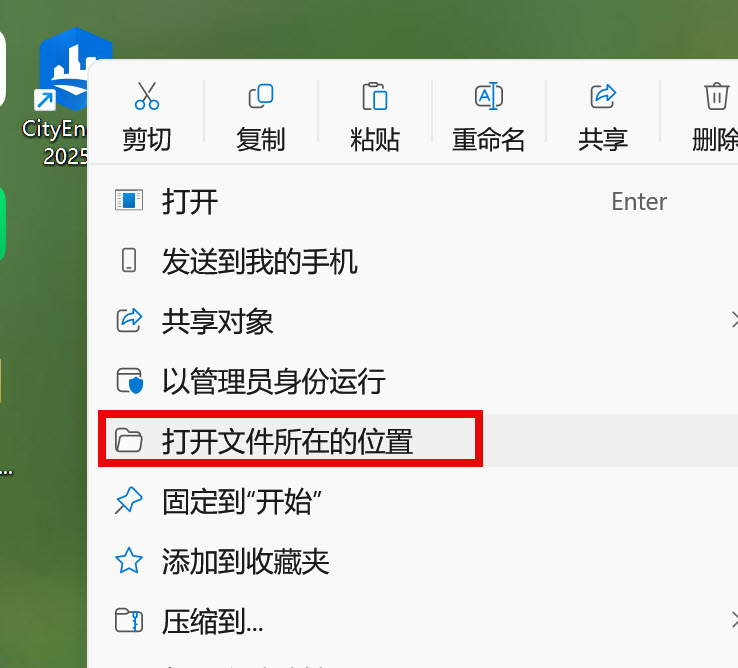This screenshot has width=738, height=668.
Task: Click the Copy (复制) icon
Action: 261,96
